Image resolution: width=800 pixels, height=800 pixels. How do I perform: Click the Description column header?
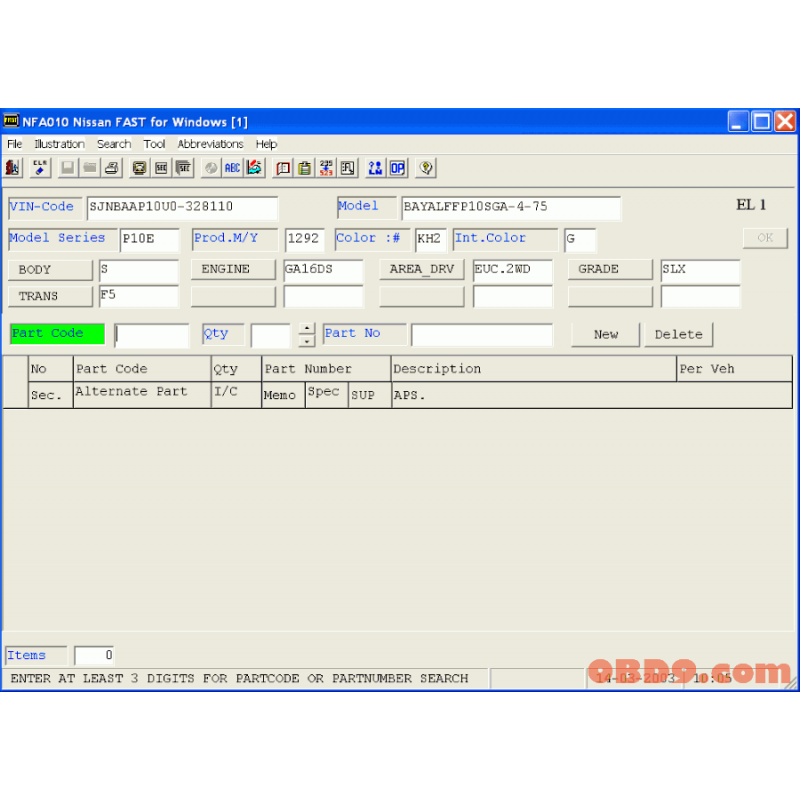[534, 369]
